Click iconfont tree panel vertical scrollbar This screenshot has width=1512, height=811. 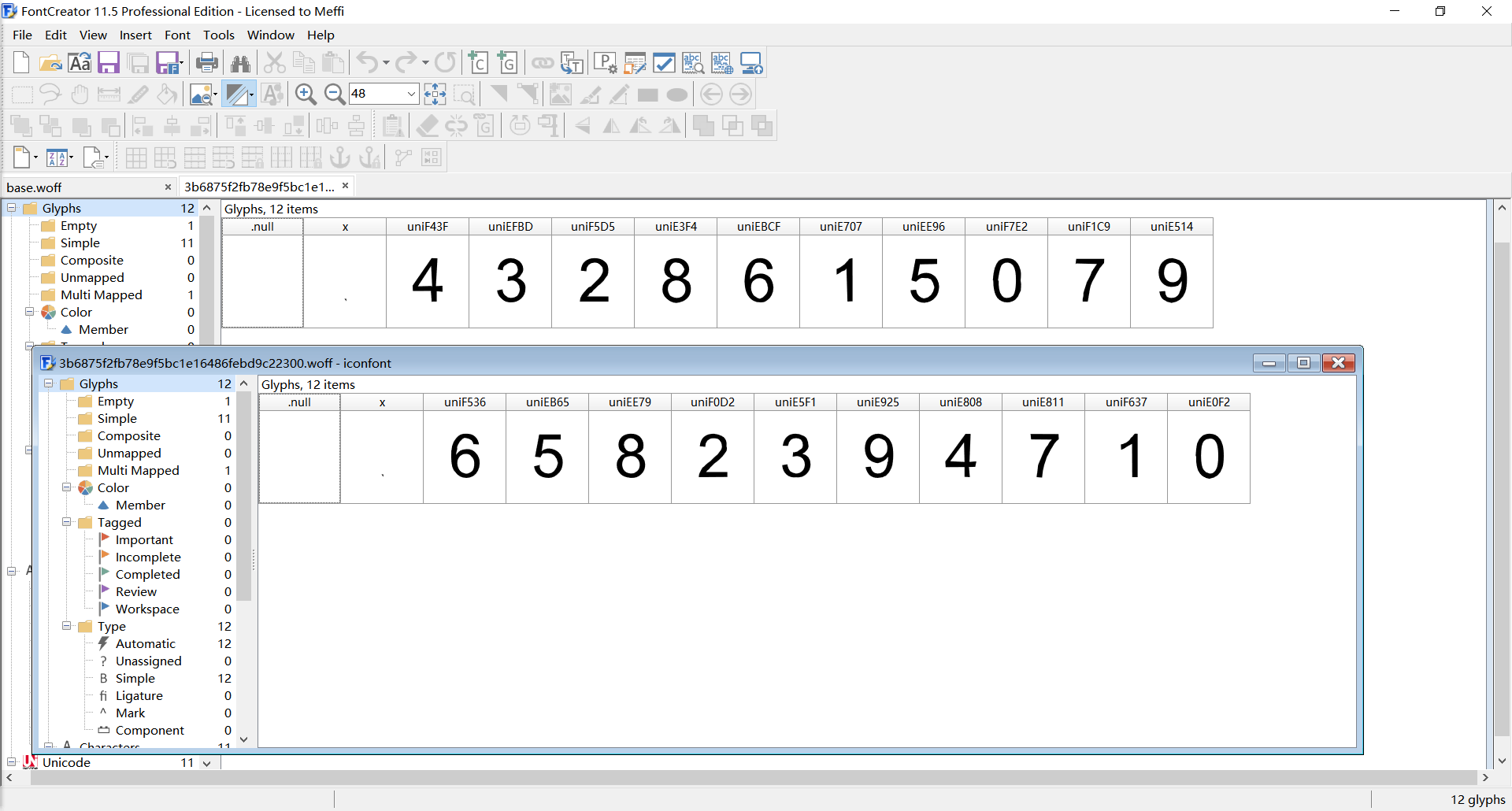243,496
